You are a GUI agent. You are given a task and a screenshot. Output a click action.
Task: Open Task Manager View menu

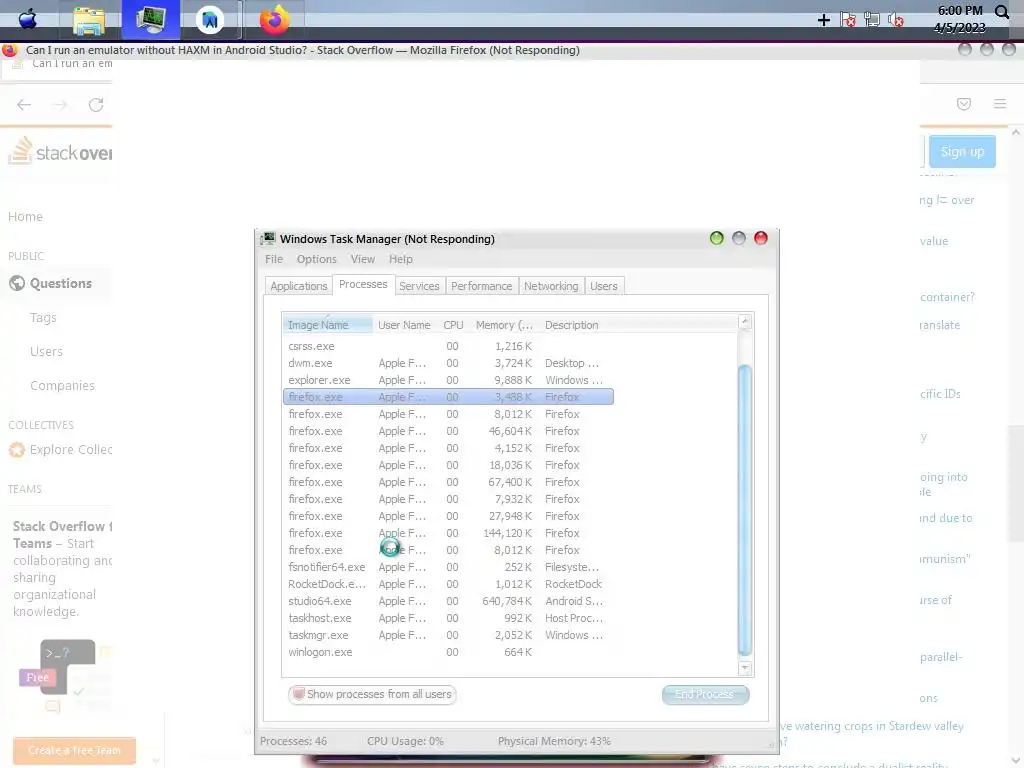pos(362,259)
